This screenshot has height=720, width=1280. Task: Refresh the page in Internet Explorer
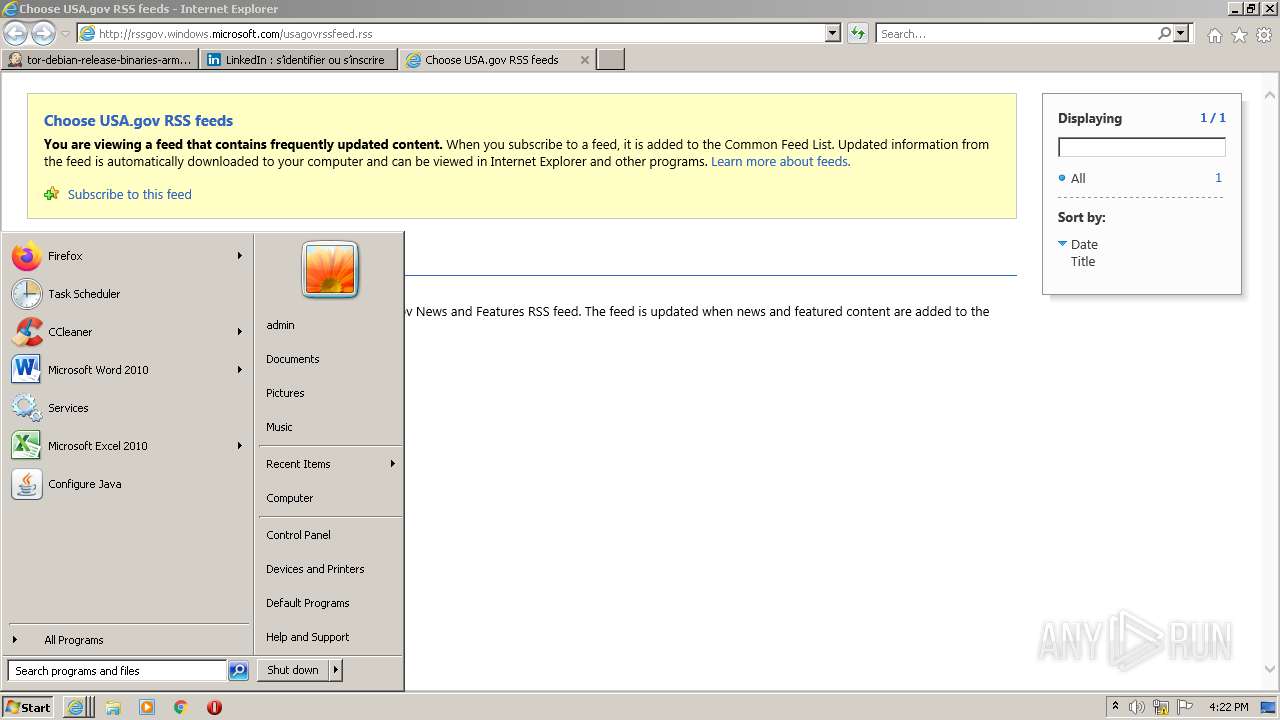[858, 33]
